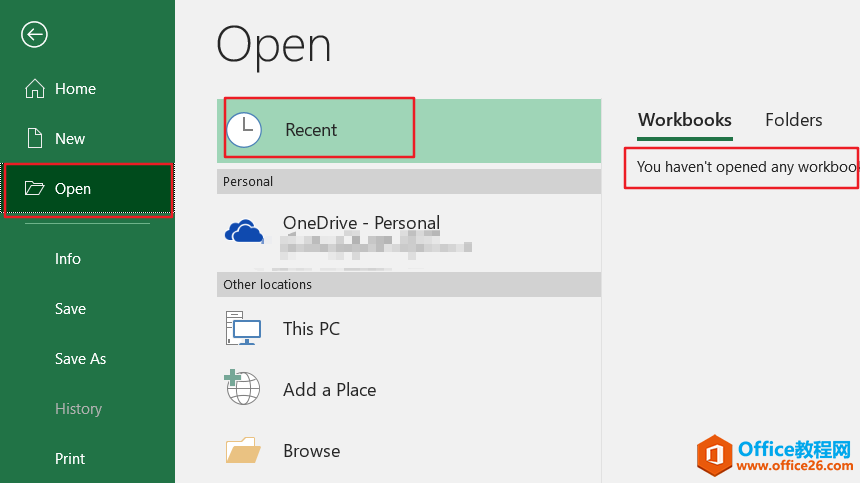Viewport: 860px width, 483px height.
Task: Click the Home house icon
Action: [x=35, y=89]
